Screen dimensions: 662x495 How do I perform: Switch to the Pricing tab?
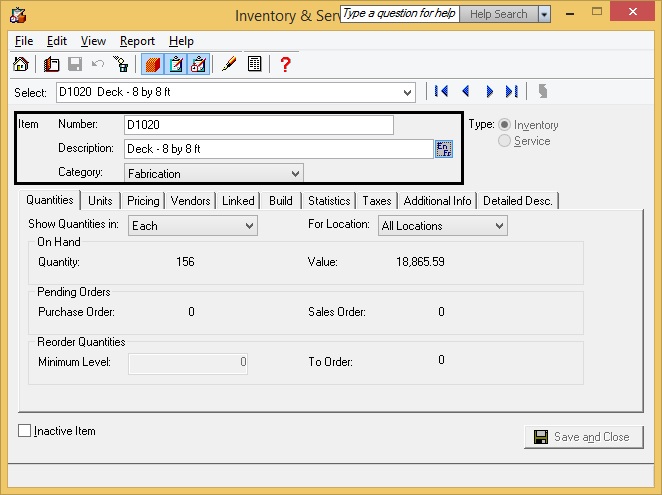click(x=143, y=201)
